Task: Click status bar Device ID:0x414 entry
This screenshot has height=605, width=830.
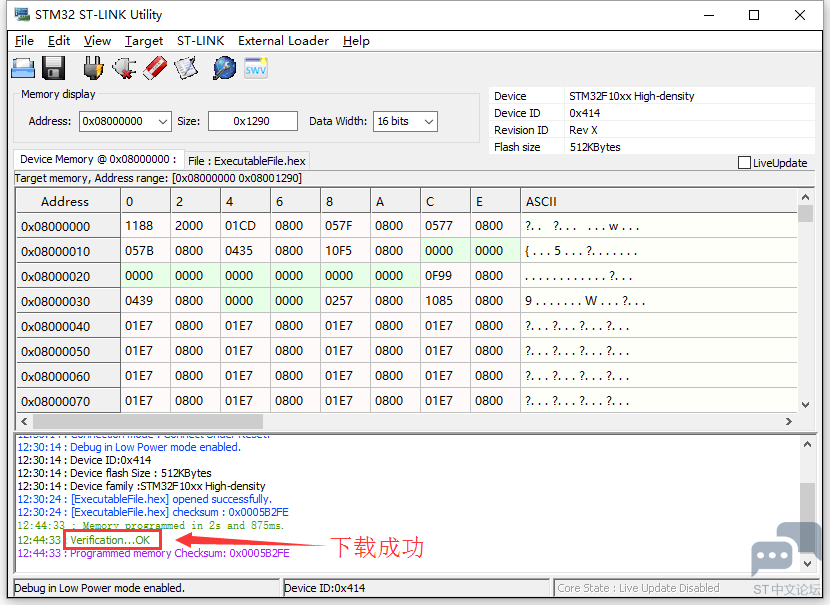Action: (324, 588)
